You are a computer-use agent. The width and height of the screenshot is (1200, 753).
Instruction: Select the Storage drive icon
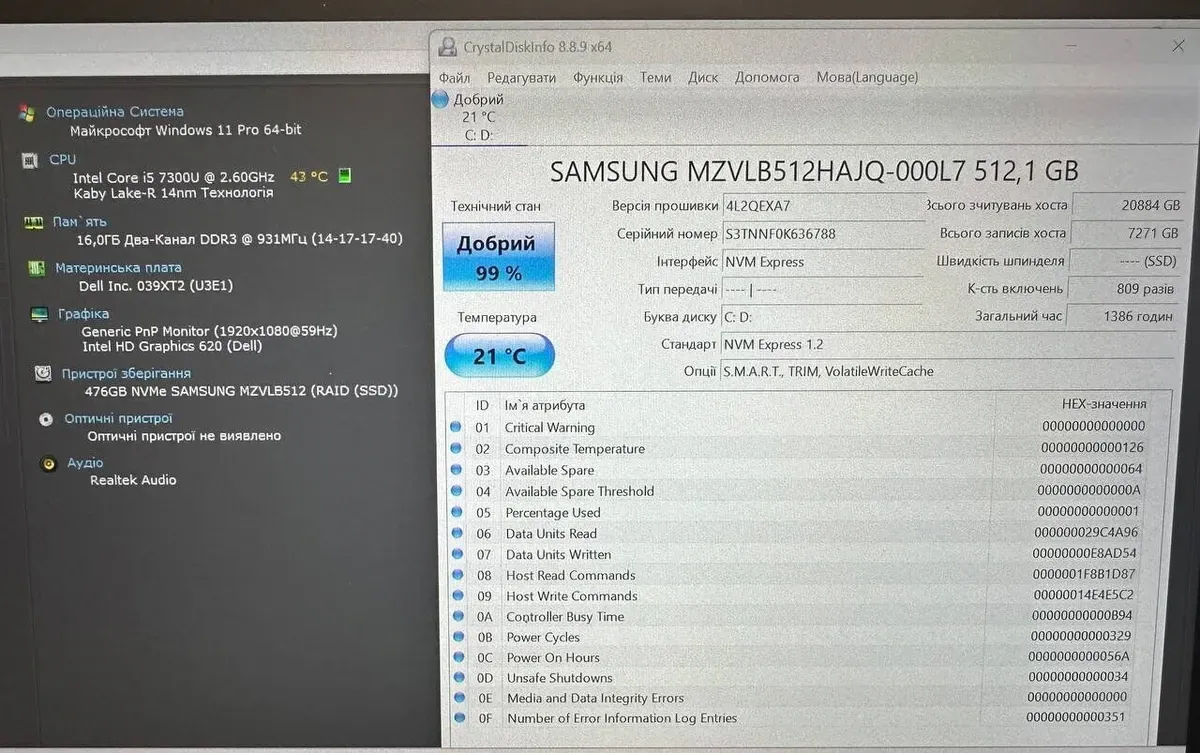[x=43, y=373]
